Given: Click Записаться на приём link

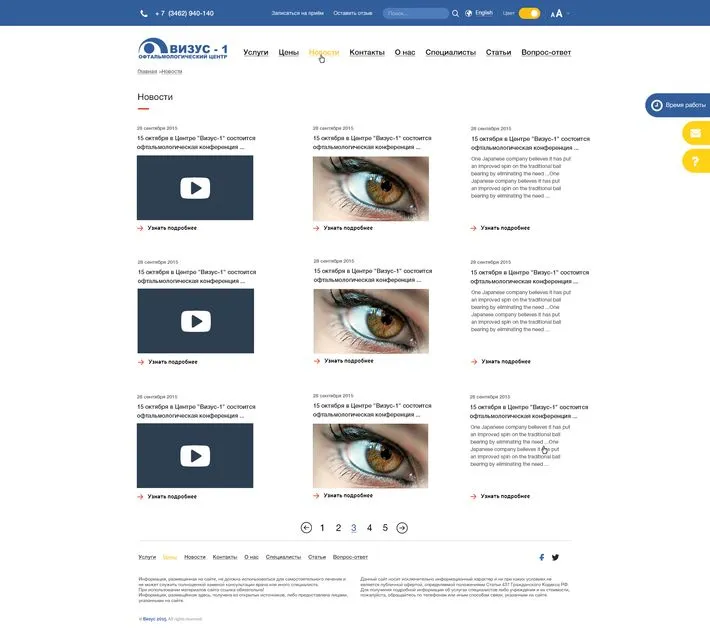Looking at the screenshot, I should click(x=297, y=13).
